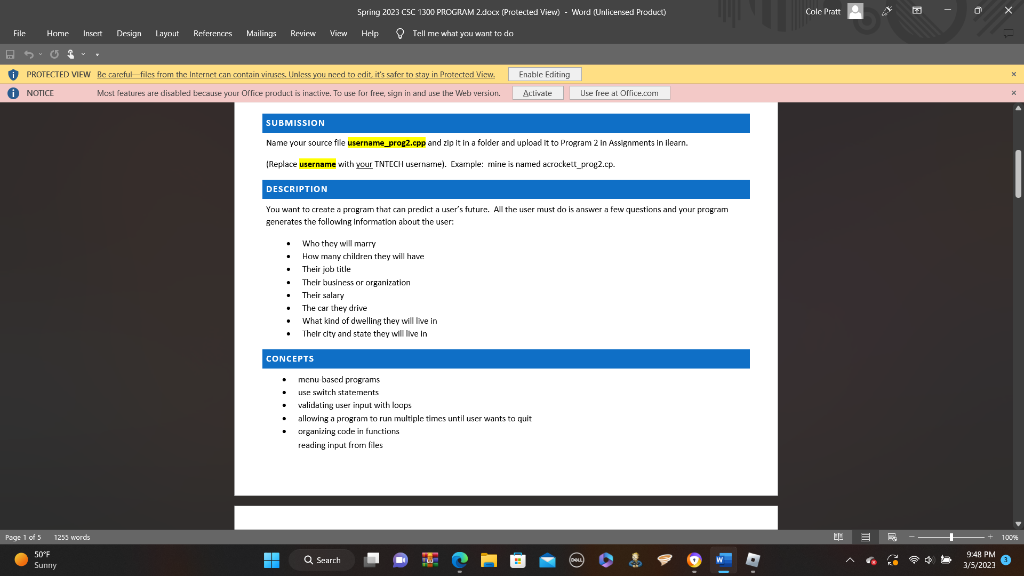Viewport: 1024px width, 576px height.
Task: Switch to the Layout tab
Action: (x=167, y=33)
